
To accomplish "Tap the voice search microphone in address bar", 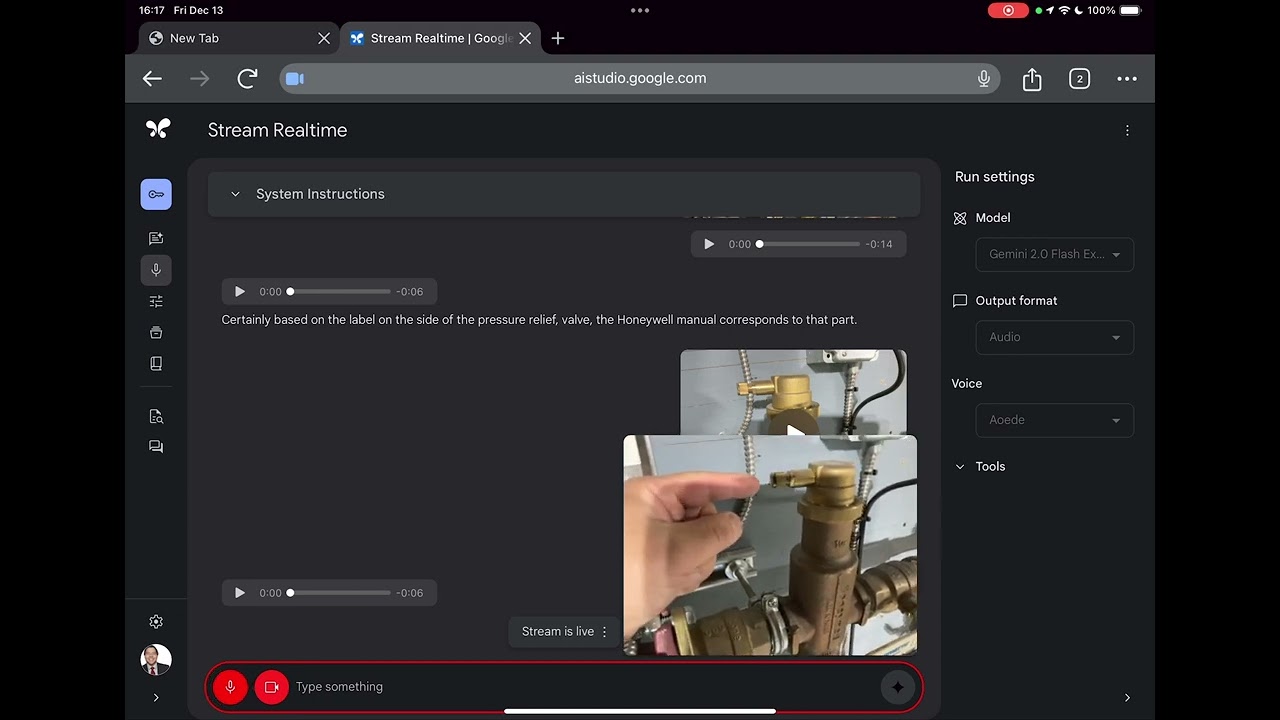I will pos(984,78).
